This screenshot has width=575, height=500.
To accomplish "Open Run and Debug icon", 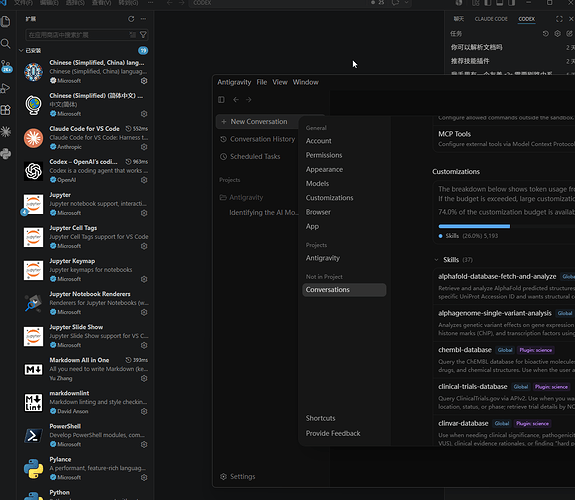I will [6, 88].
